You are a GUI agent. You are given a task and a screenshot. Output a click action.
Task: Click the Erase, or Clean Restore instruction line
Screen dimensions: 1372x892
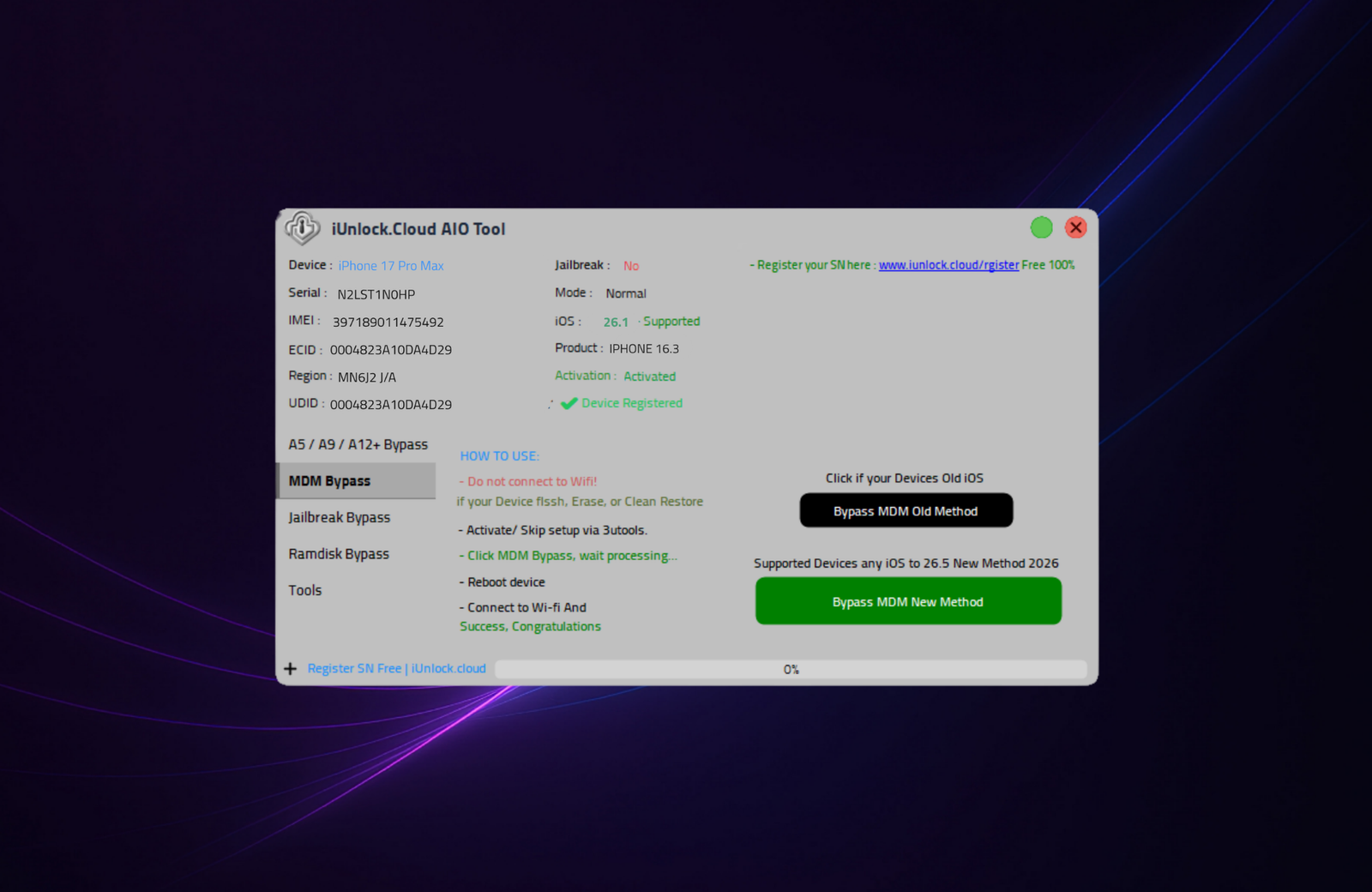[x=580, y=502]
